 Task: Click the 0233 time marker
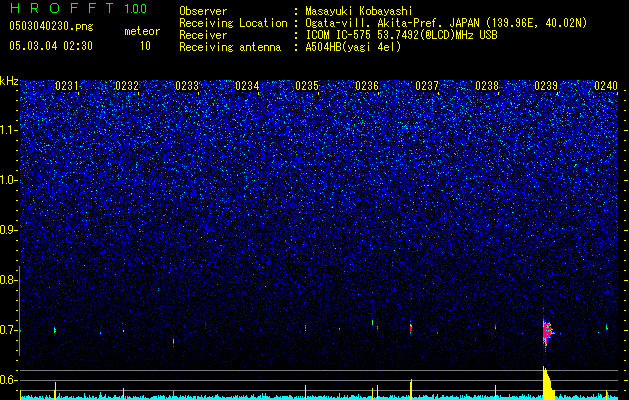[187, 86]
